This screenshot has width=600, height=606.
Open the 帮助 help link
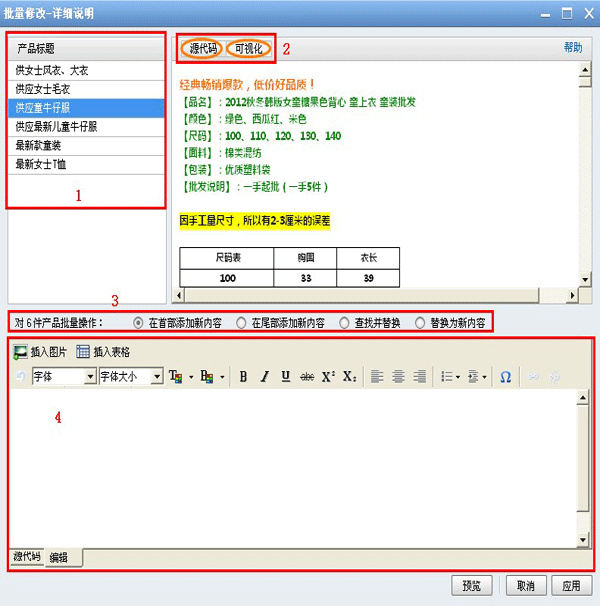[573, 48]
